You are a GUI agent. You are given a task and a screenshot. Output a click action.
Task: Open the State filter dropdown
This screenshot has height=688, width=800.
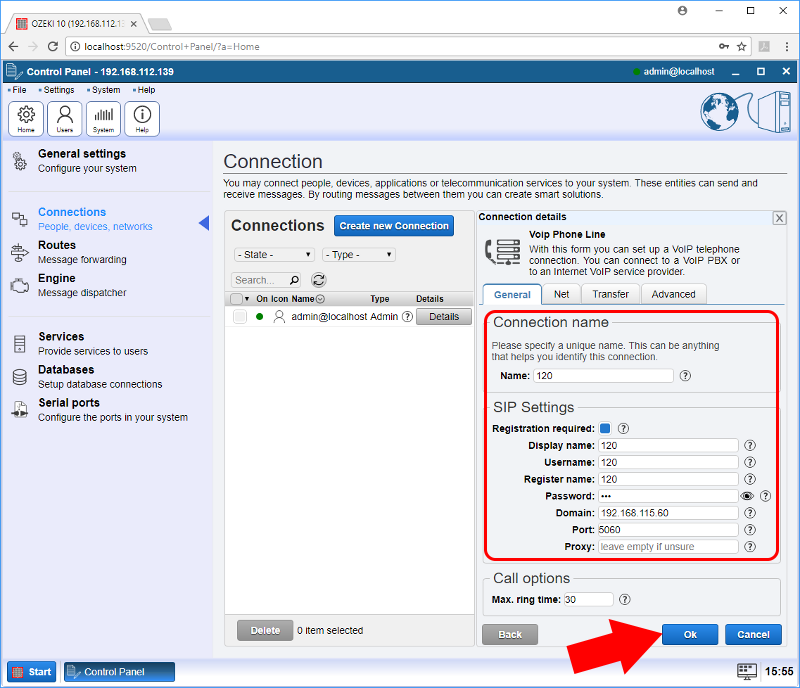pyautogui.click(x=273, y=254)
